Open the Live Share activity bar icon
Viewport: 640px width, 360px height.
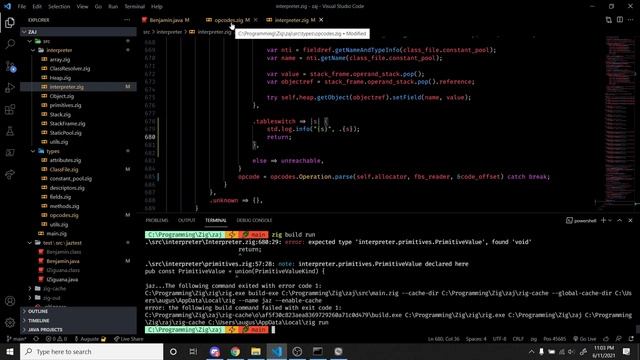coord(10,174)
